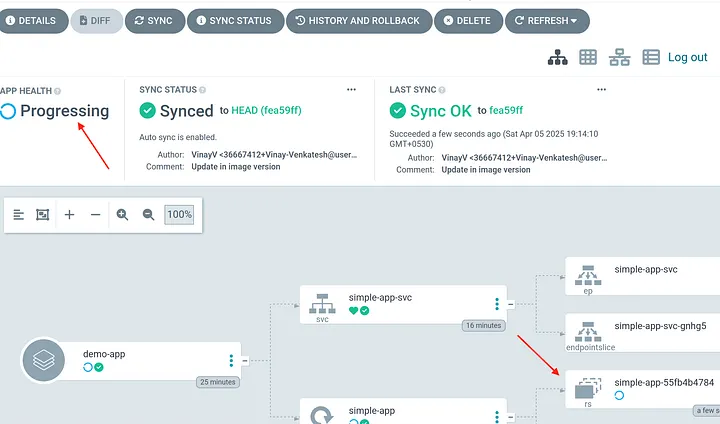Image resolution: width=720 pixels, height=424 pixels.
Task: Toggle the fit-to-frame image icon
Action: click(43, 214)
